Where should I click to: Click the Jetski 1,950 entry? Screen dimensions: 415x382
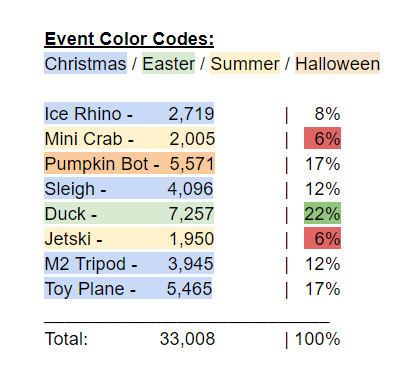click(x=129, y=238)
